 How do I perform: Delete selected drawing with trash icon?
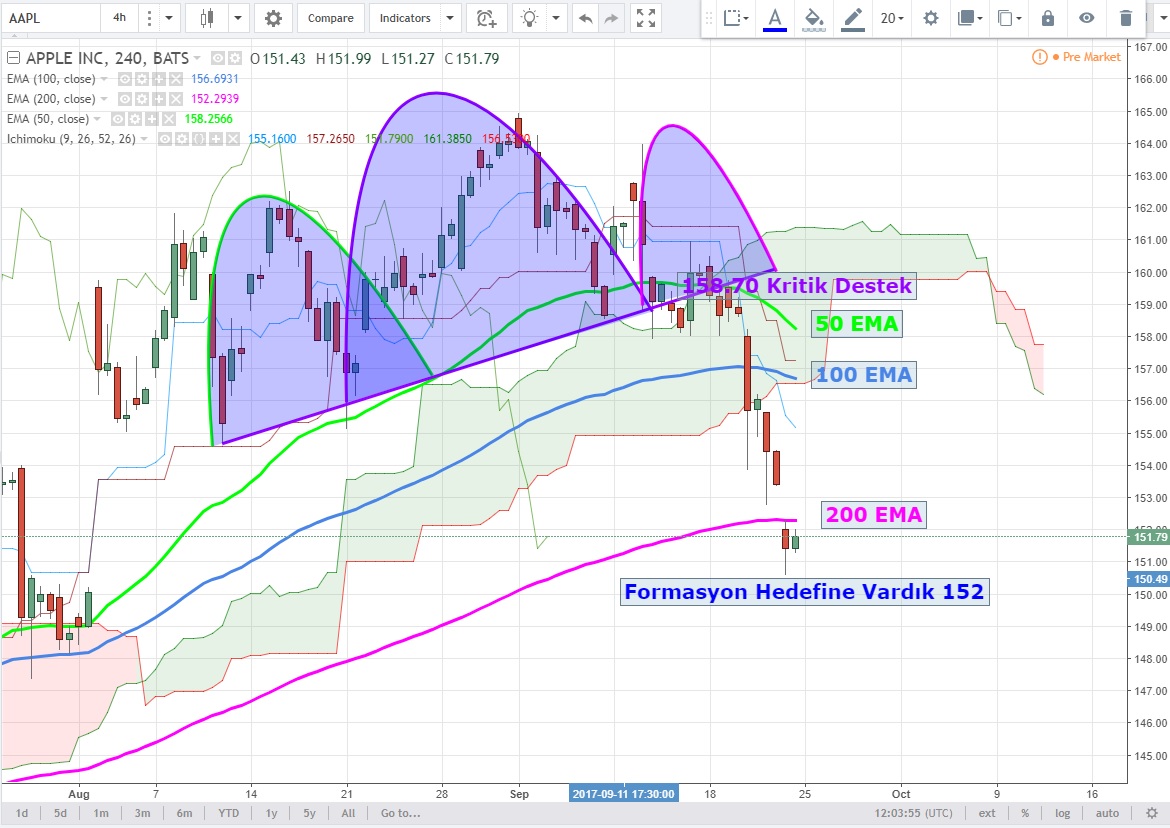pos(1126,18)
